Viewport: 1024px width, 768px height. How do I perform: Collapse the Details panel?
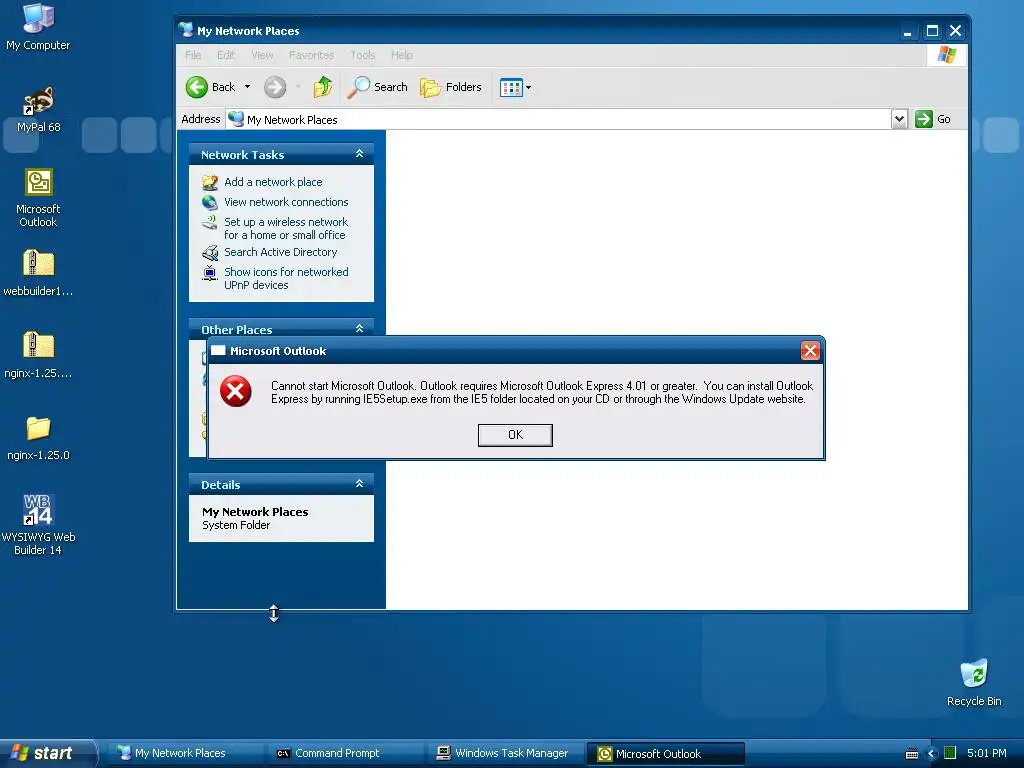click(359, 484)
